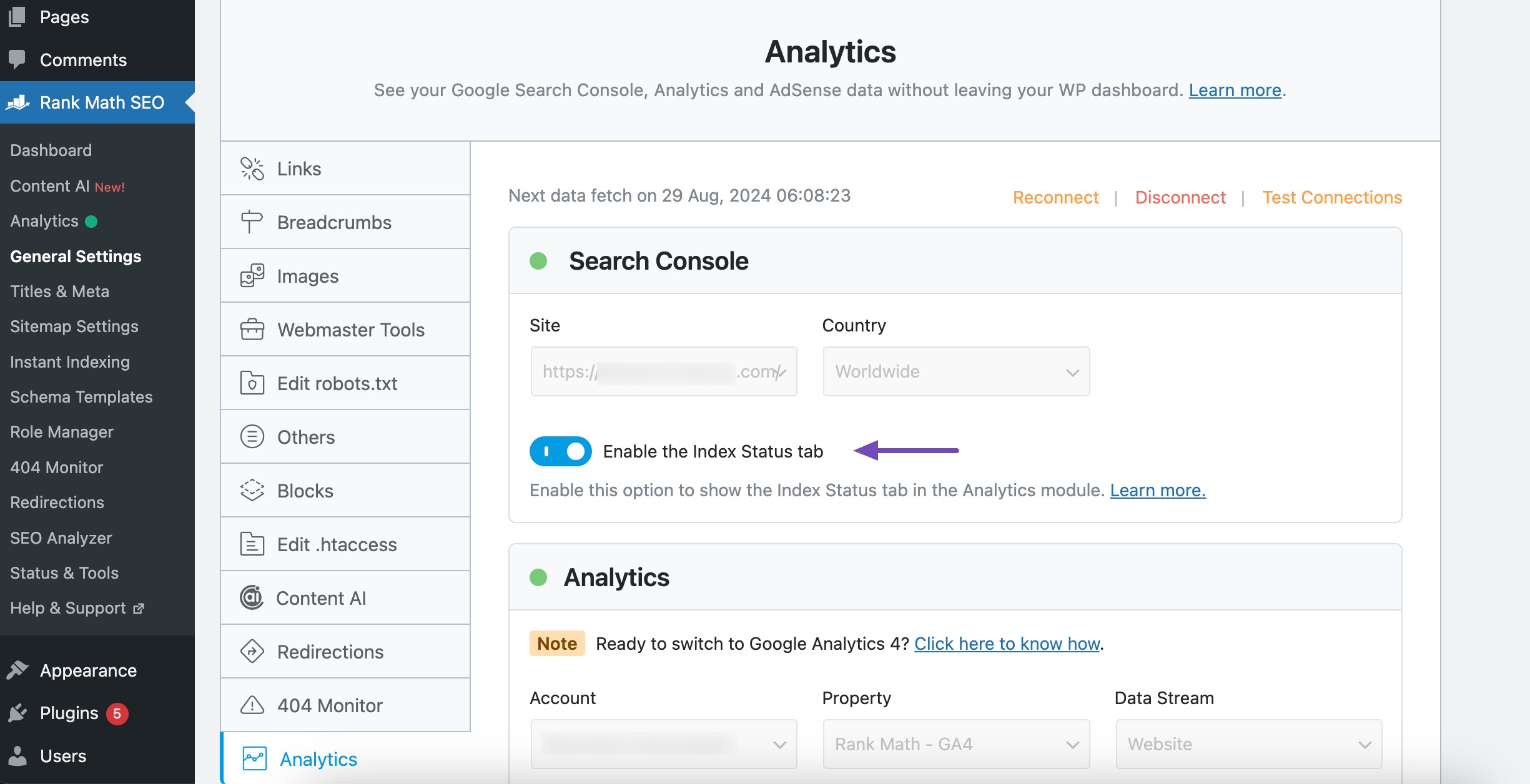Click the Links tab icon
The image size is (1530, 784).
click(252, 169)
